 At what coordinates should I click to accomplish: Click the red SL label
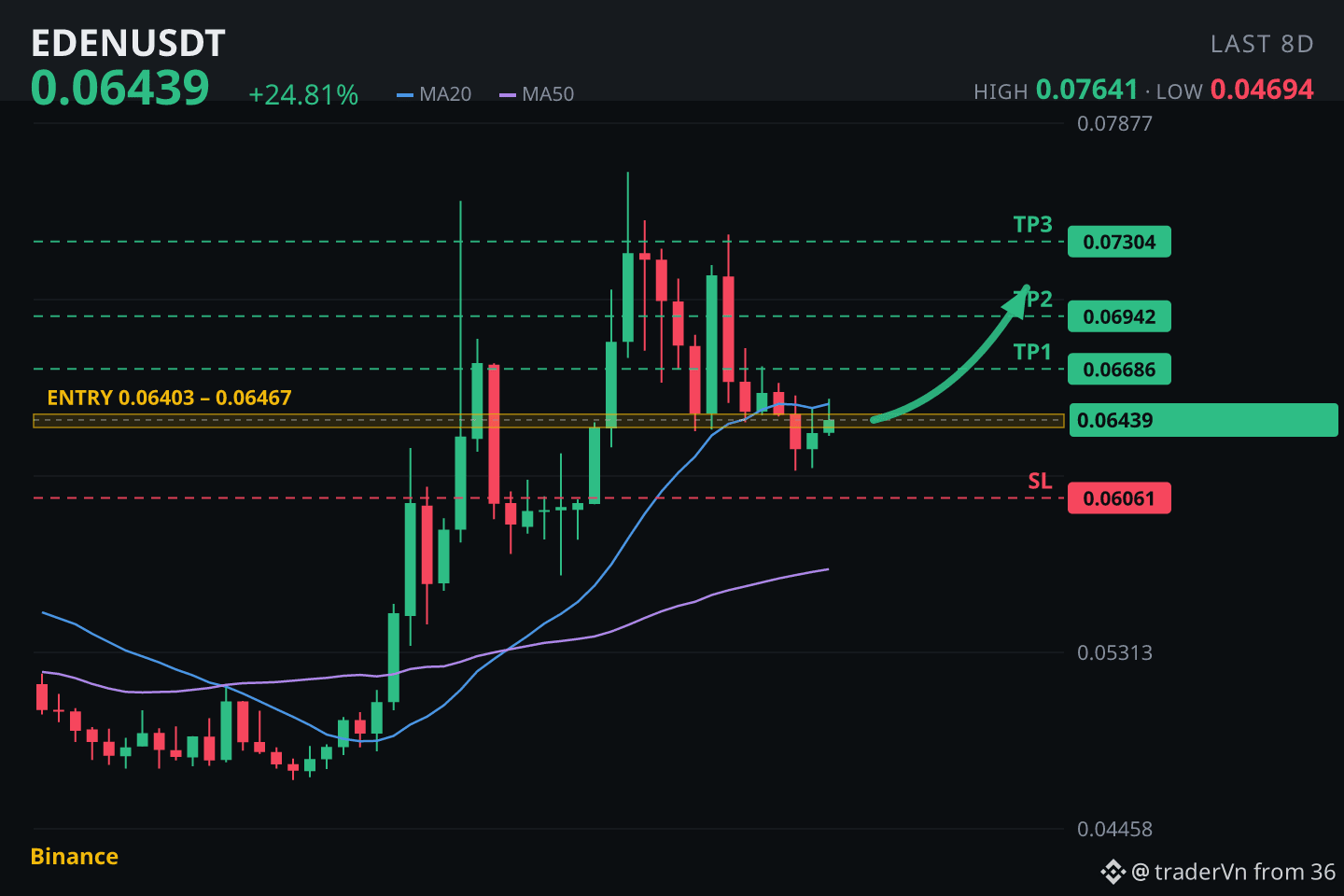pos(1040,482)
